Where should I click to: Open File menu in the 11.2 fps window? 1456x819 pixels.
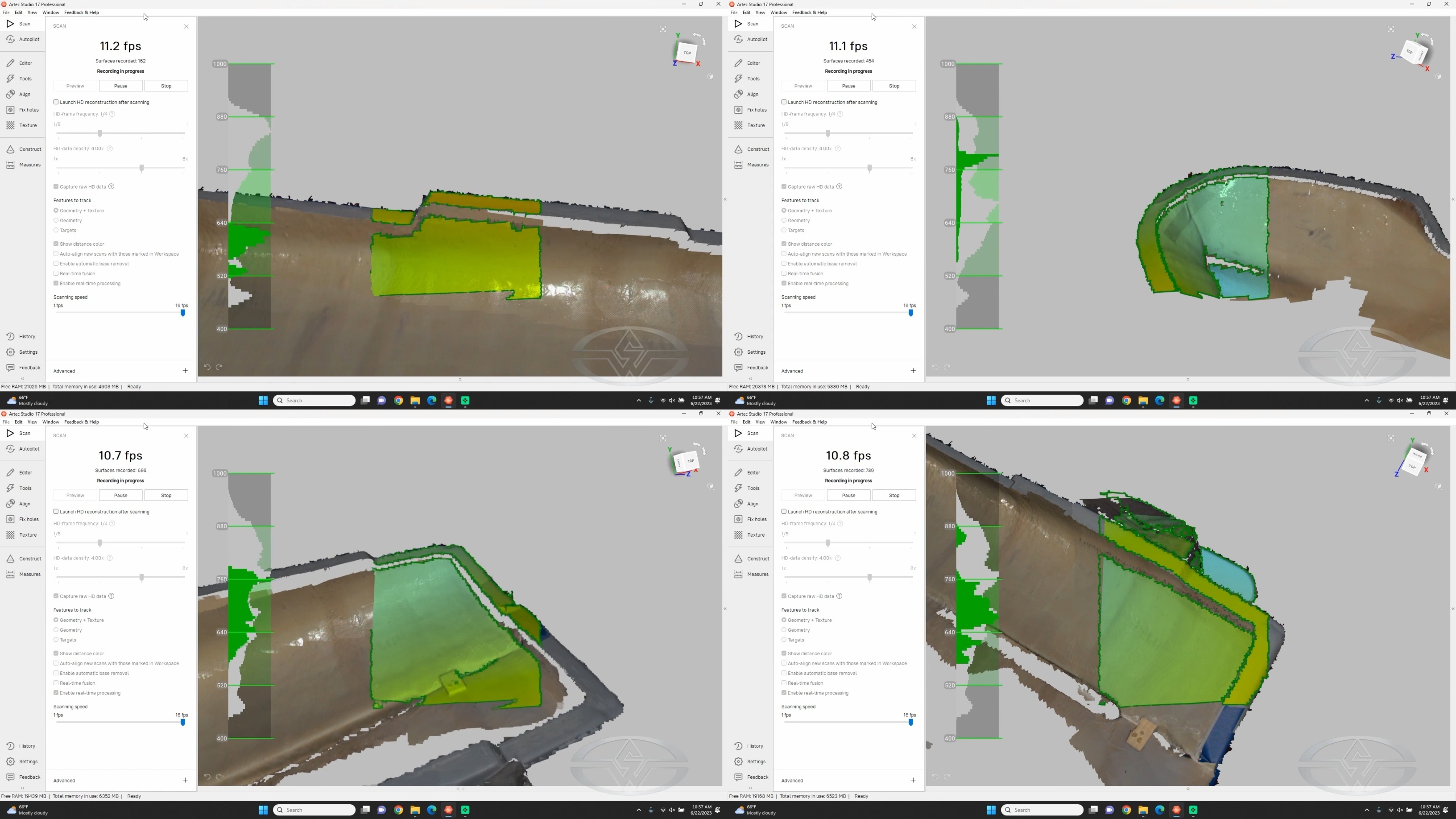(x=6, y=12)
